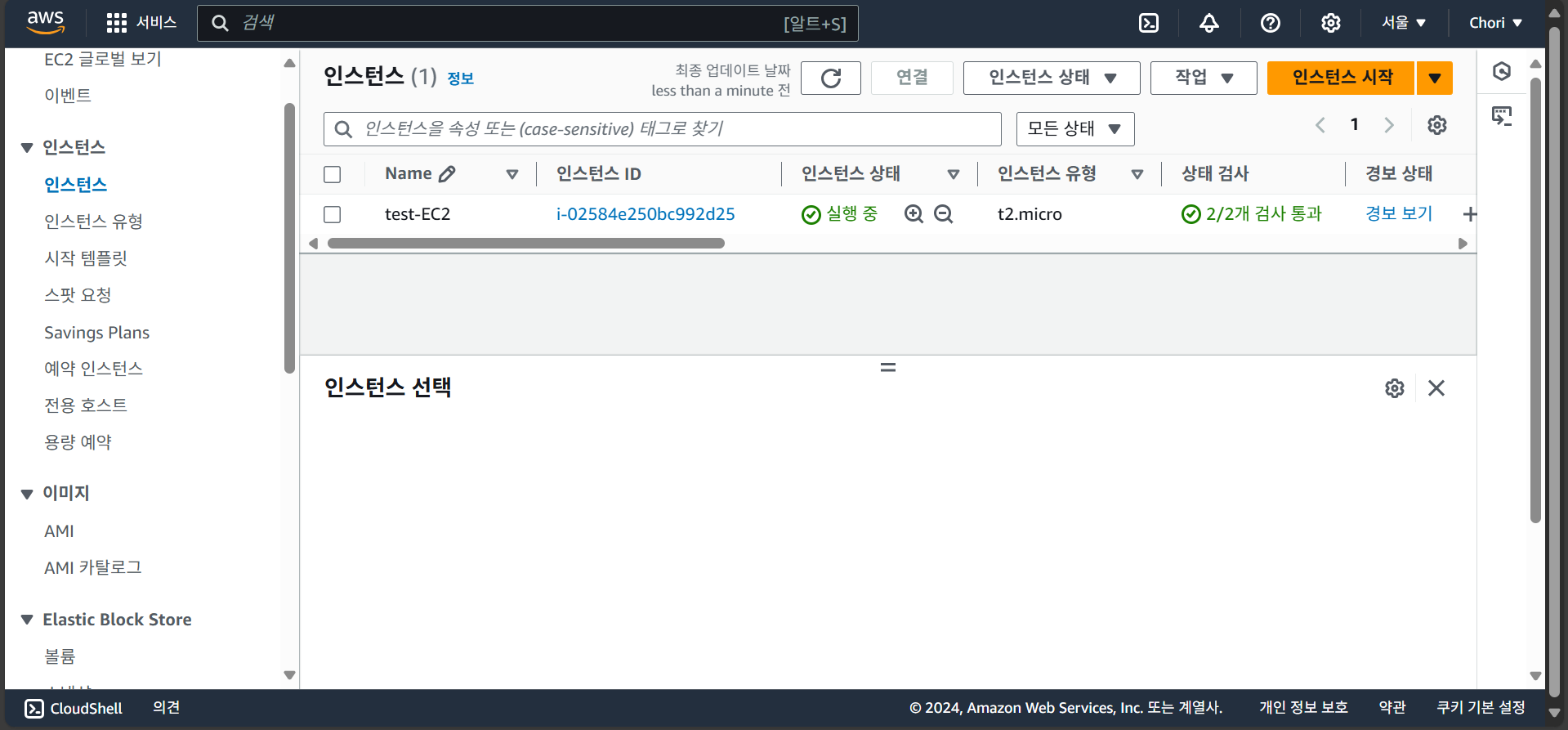Click the 경보 보기 link
The height and width of the screenshot is (730, 1568).
pyautogui.click(x=1399, y=214)
